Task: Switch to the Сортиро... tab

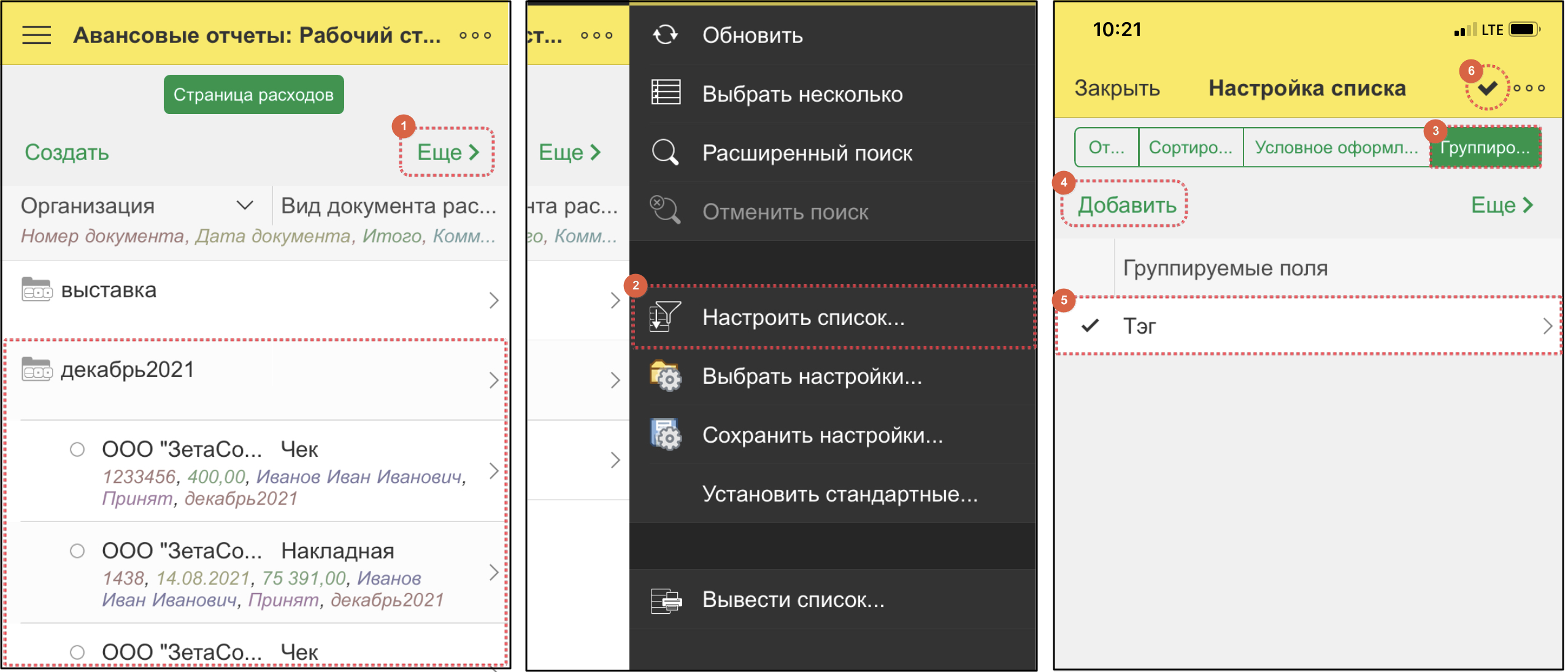Action: pyautogui.click(x=1190, y=147)
